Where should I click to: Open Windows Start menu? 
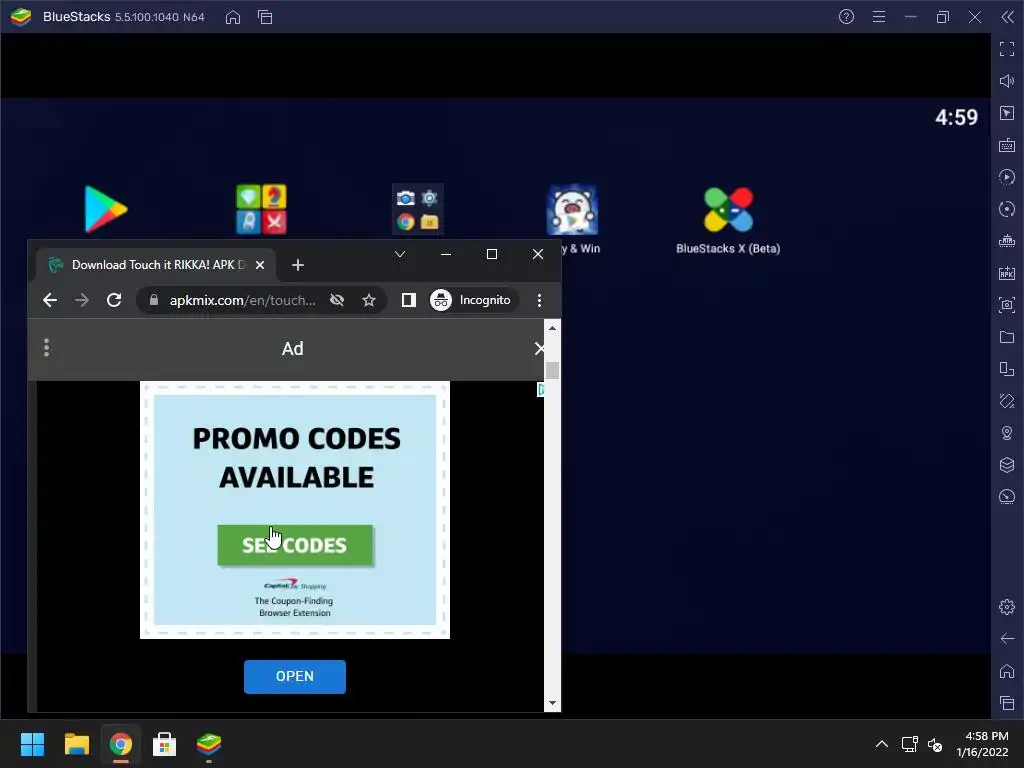tap(32, 744)
